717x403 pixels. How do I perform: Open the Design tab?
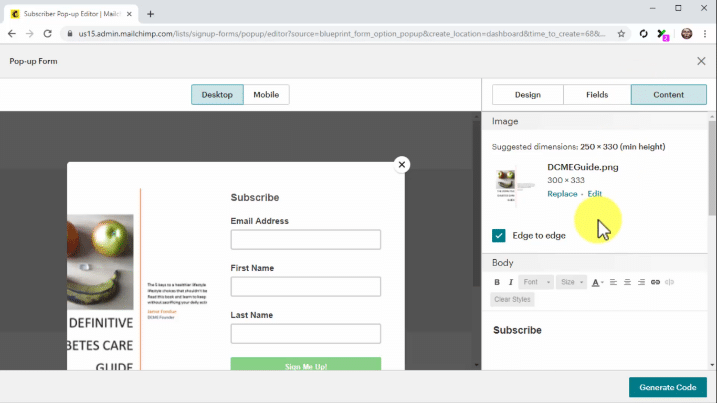point(528,95)
